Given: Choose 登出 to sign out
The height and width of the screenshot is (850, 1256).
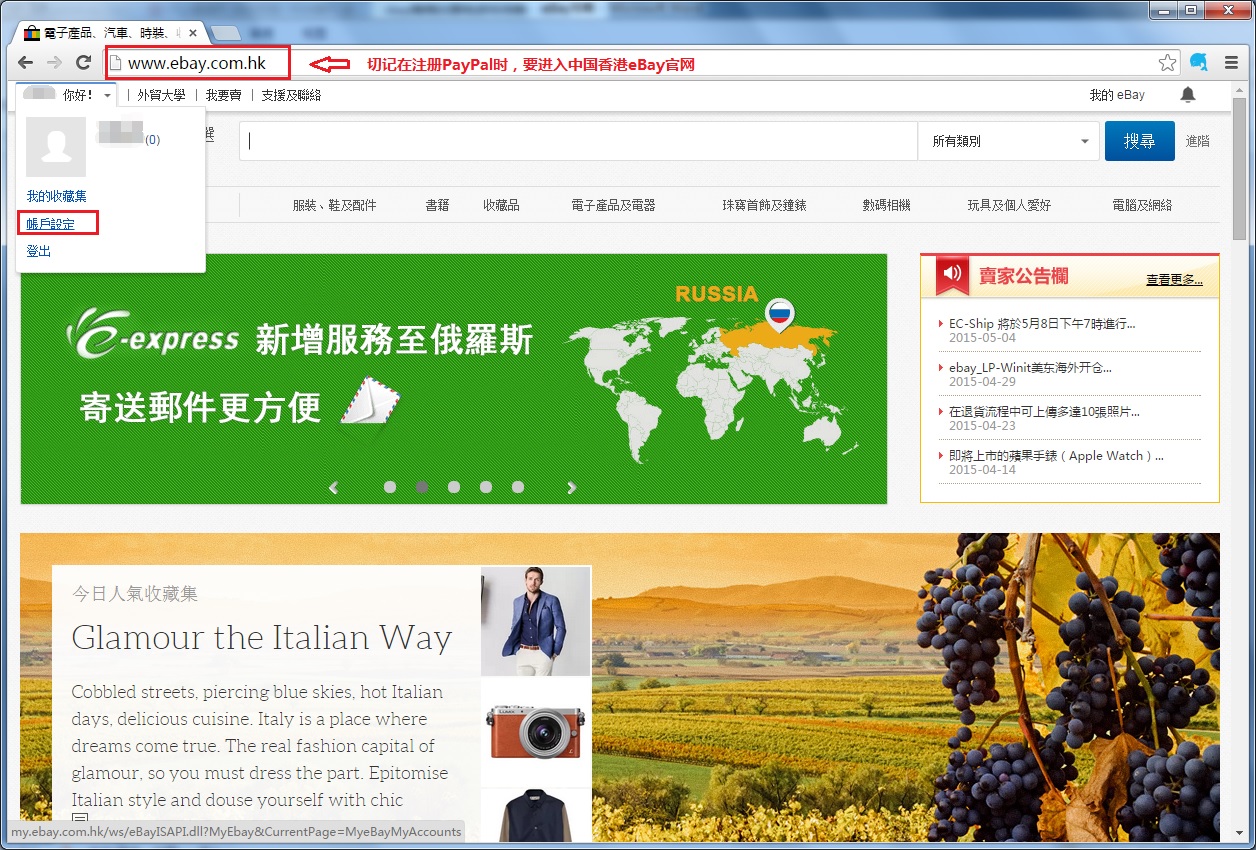Looking at the screenshot, I should click(x=39, y=251).
